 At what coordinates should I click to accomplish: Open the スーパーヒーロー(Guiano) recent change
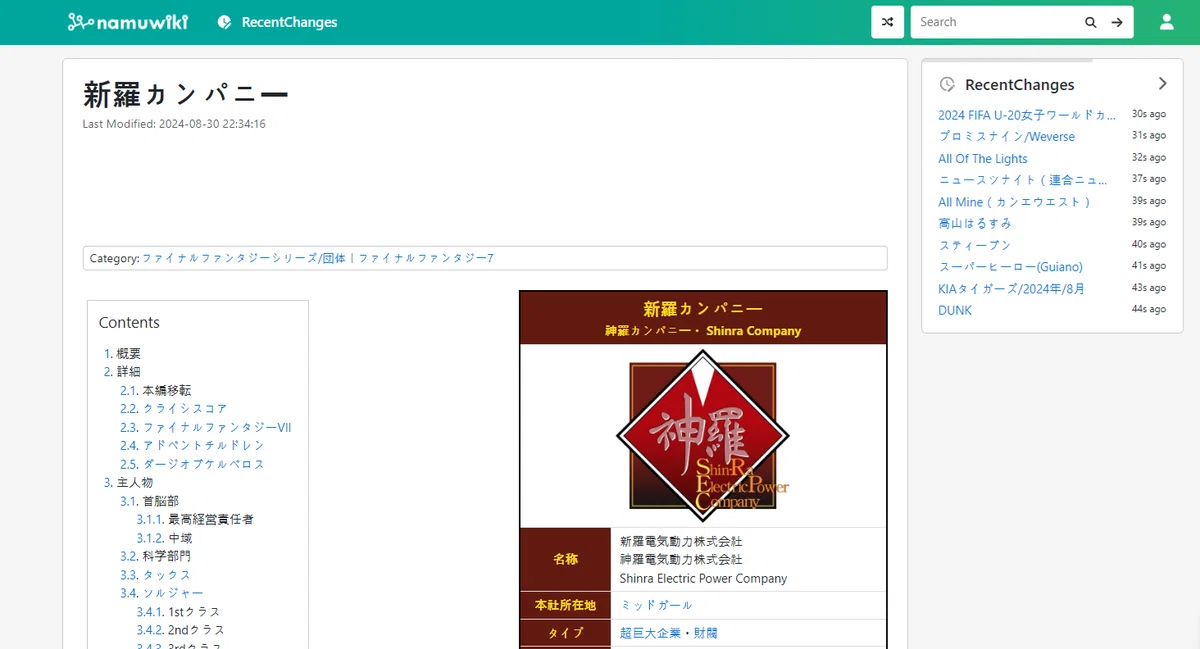[1010, 267]
